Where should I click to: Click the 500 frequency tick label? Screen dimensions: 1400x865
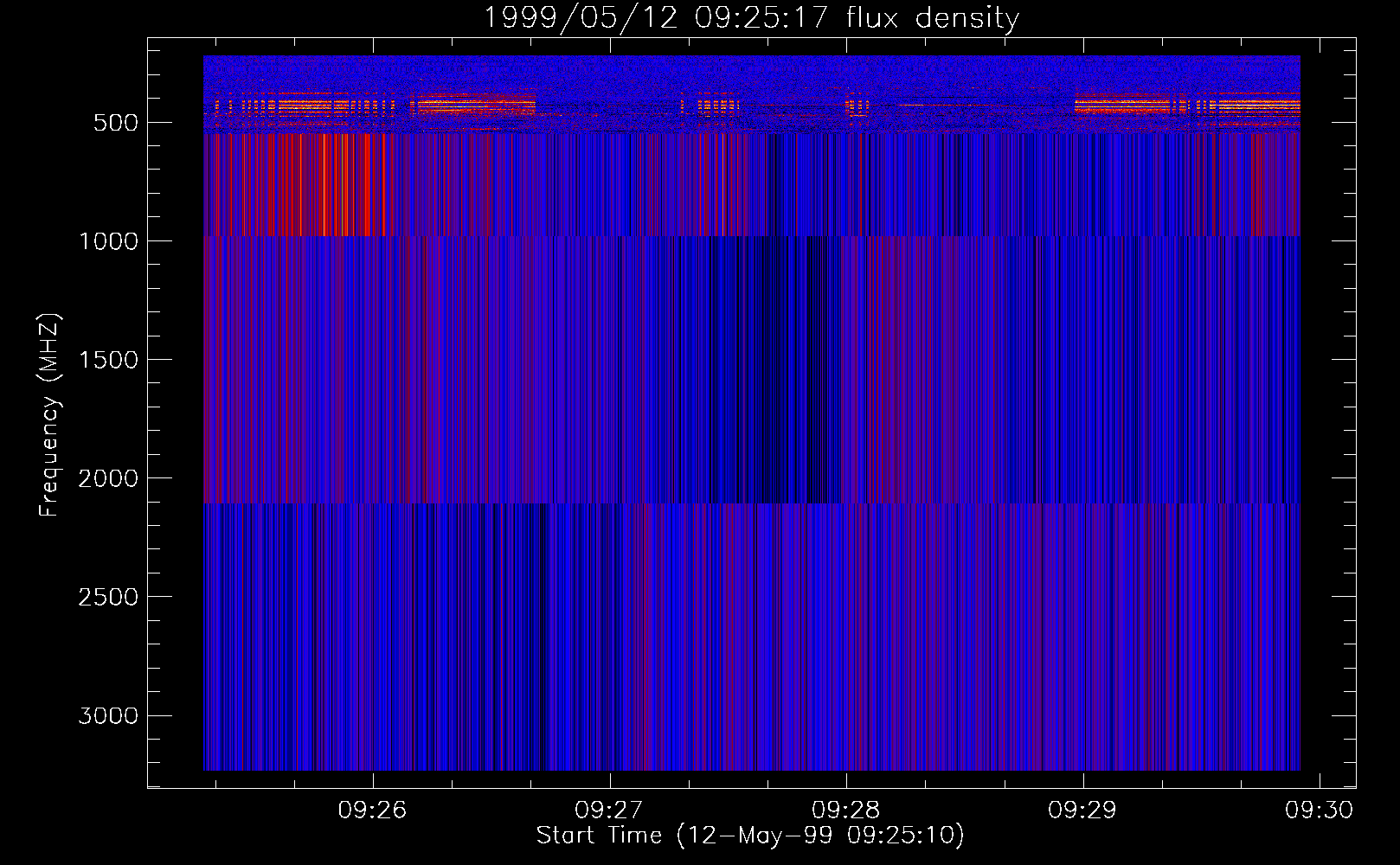coord(116,123)
